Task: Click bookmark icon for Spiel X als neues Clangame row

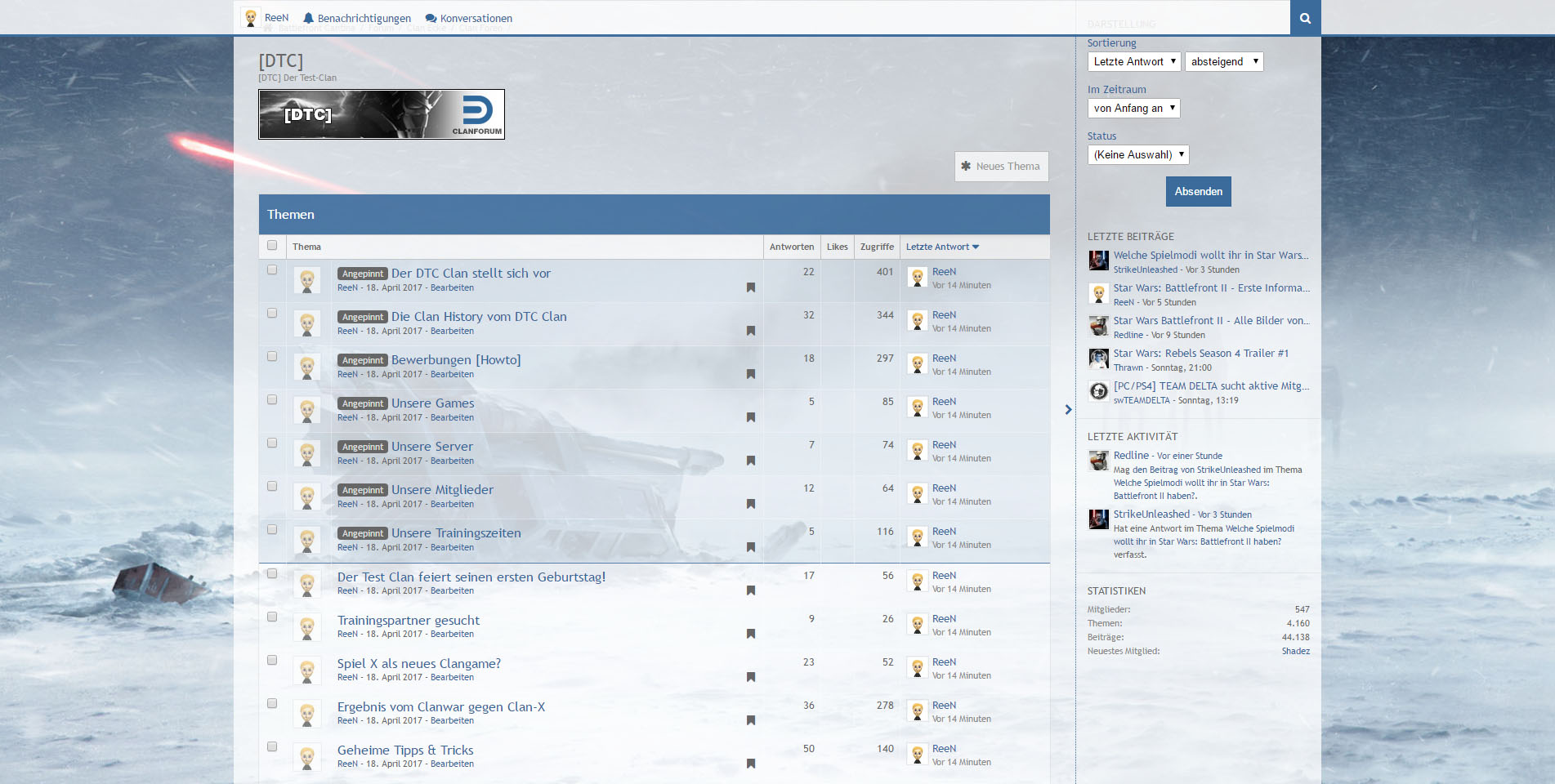Action: pyautogui.click(x=750, y=677)
